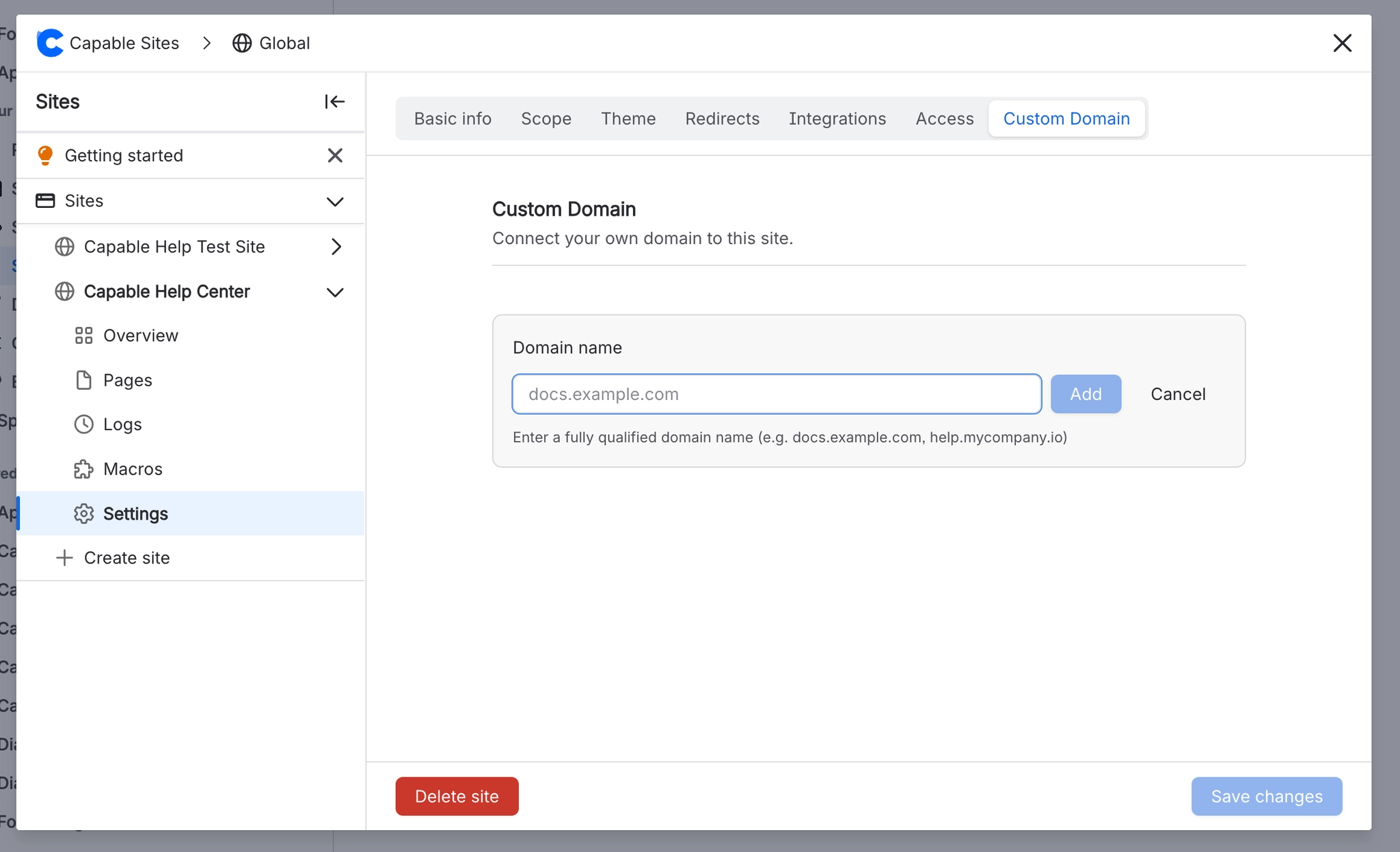Collapse the Sites sidebar panel
The image size is (1400, 852).
334,102
